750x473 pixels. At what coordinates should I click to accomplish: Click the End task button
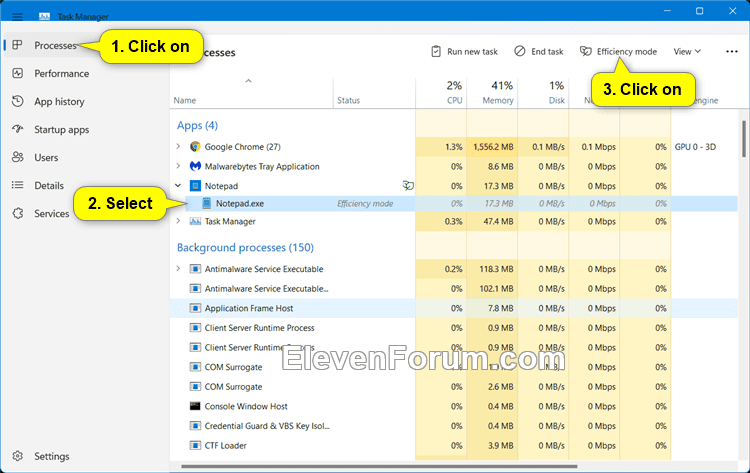[539, 51]
